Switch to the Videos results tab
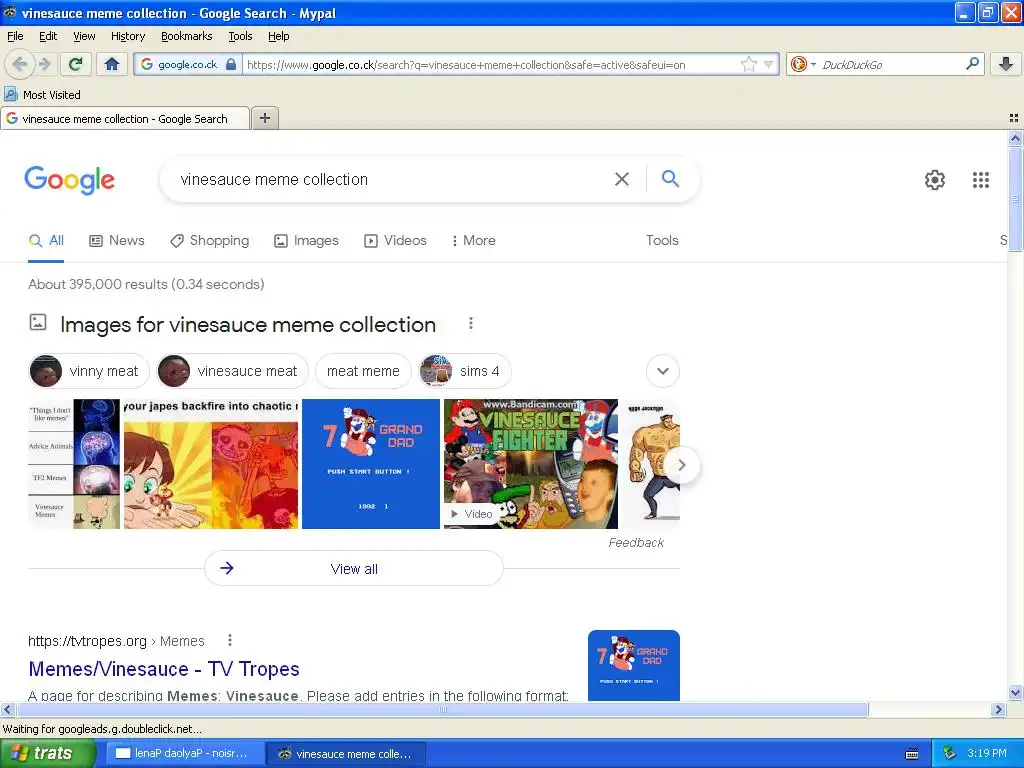The width and height of the screenshot is (1024, 768). [x=395, y=240]
